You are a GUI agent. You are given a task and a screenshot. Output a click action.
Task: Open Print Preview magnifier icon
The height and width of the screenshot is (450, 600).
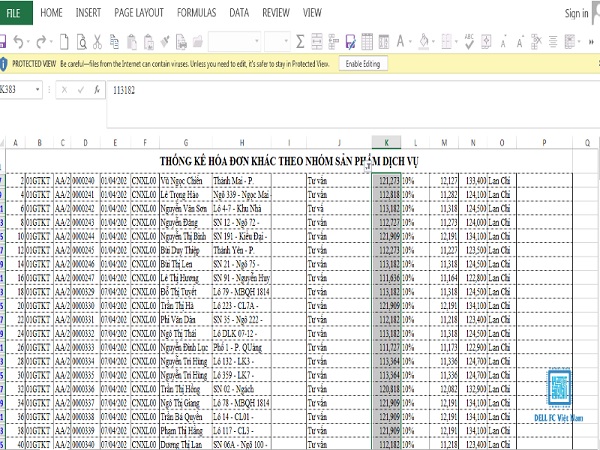[82, 41]
